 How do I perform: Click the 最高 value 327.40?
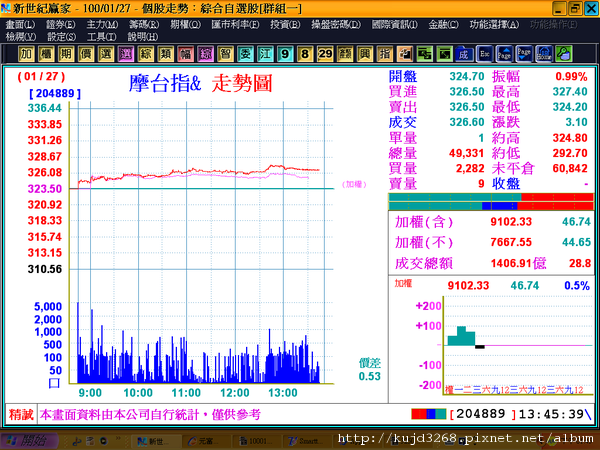coord(570,92)
